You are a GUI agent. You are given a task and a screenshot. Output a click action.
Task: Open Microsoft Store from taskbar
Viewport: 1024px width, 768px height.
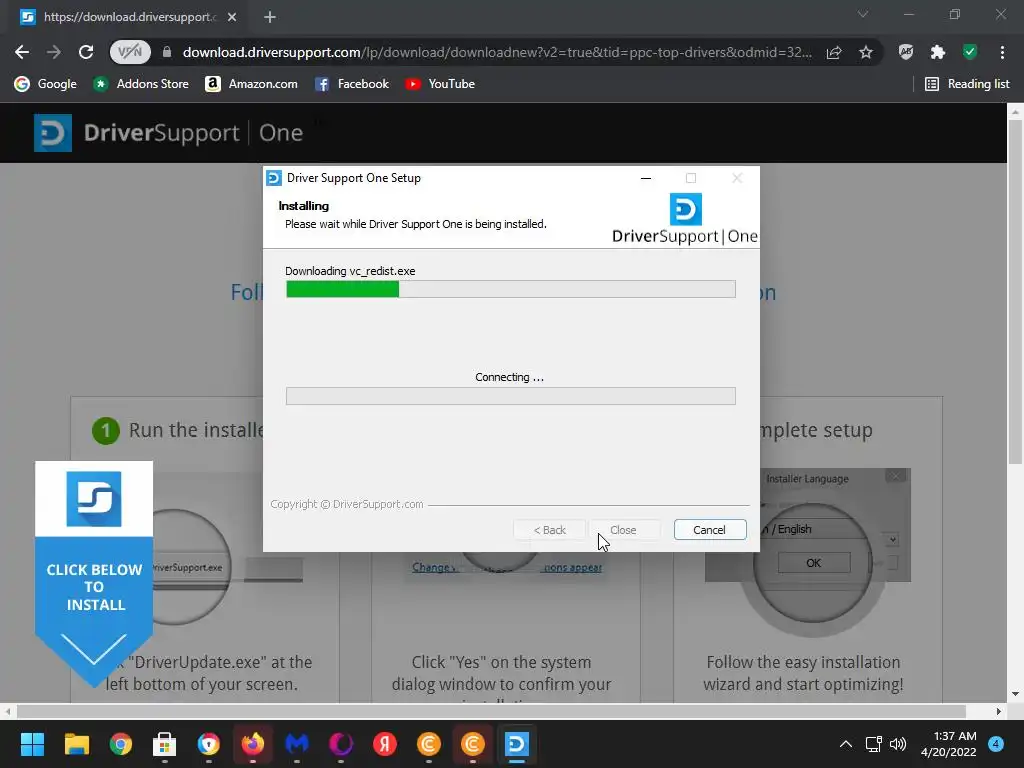point(165,744)
